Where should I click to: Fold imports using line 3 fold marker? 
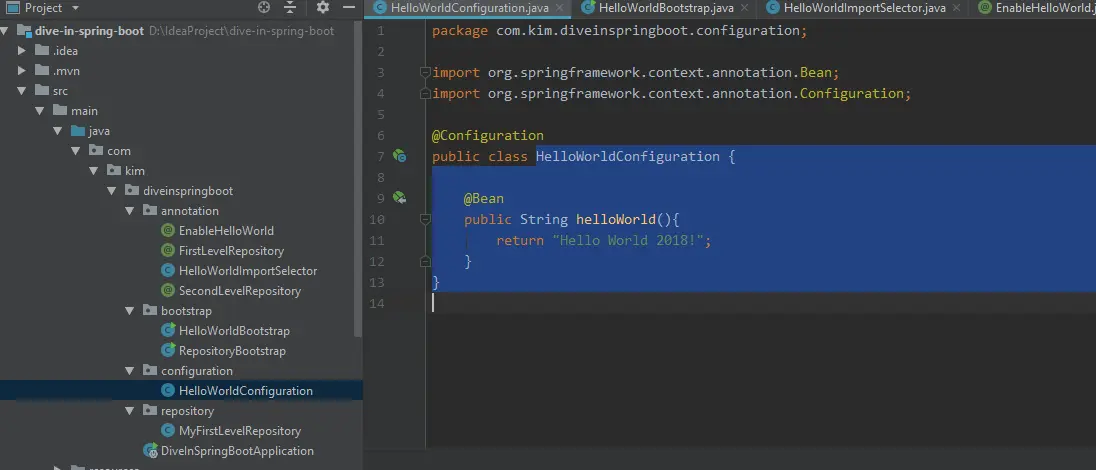pyautogui.click(x=424, y=73)
